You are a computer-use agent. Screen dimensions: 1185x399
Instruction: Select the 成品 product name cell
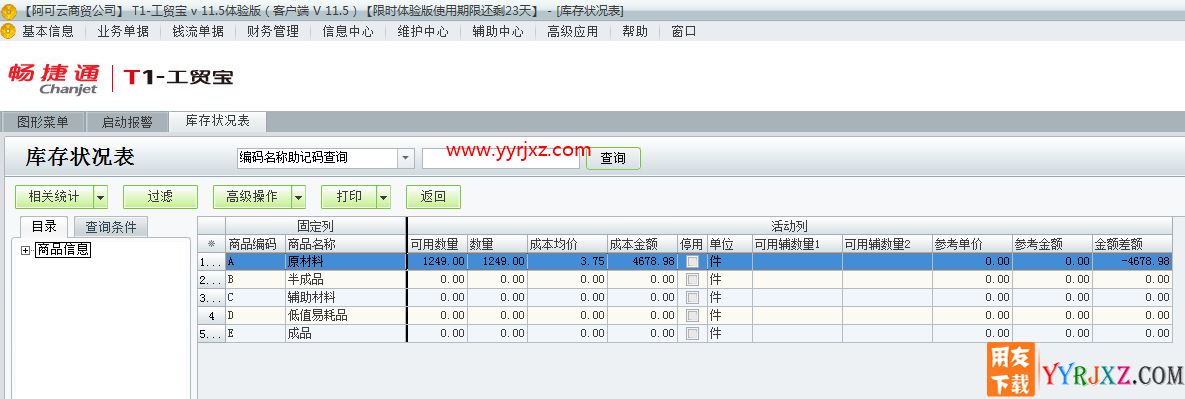[x=345, y=333]
